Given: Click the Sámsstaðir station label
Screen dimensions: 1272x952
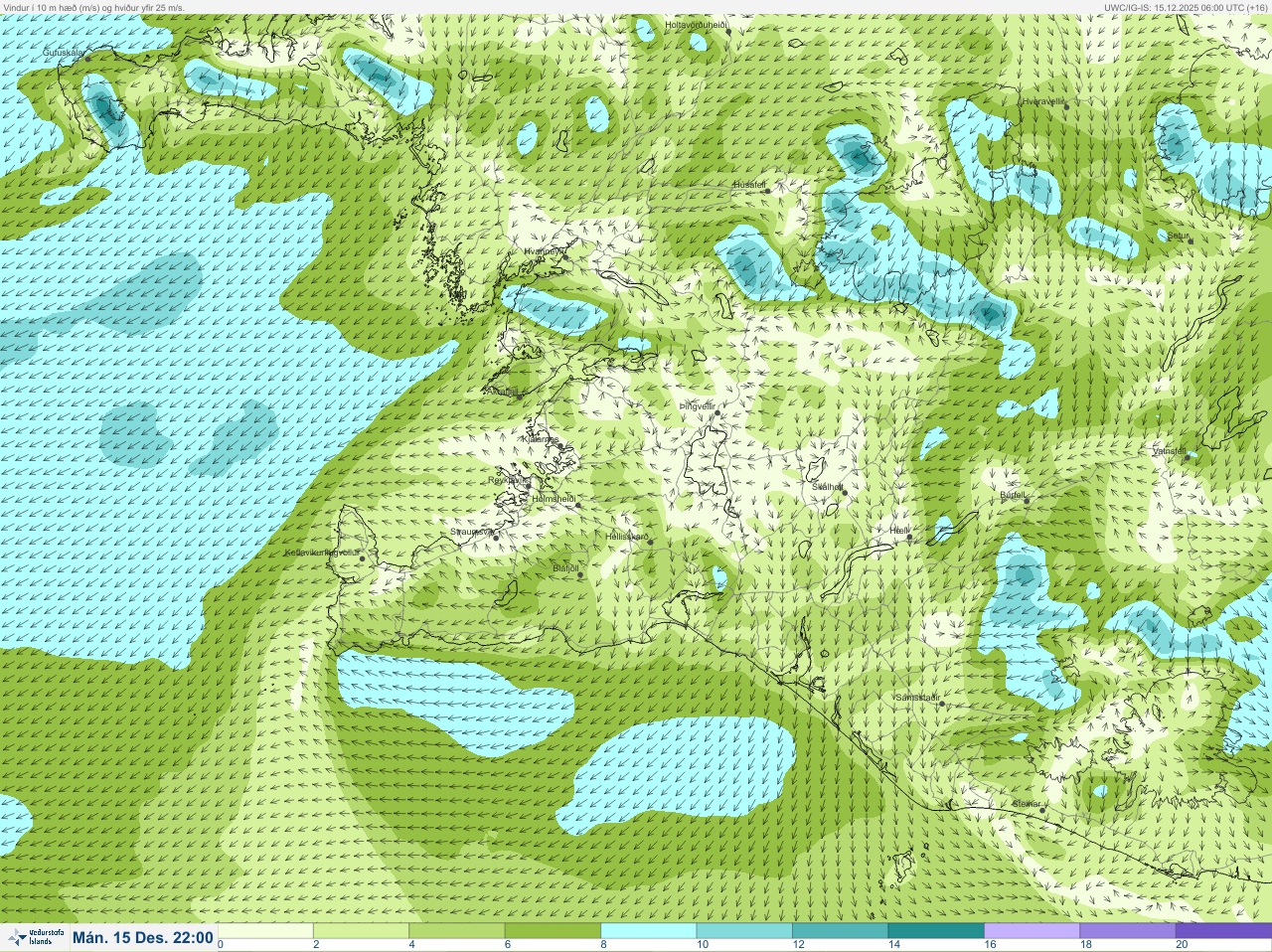Looking at the screenshot, I should click(x=917, y=698).
